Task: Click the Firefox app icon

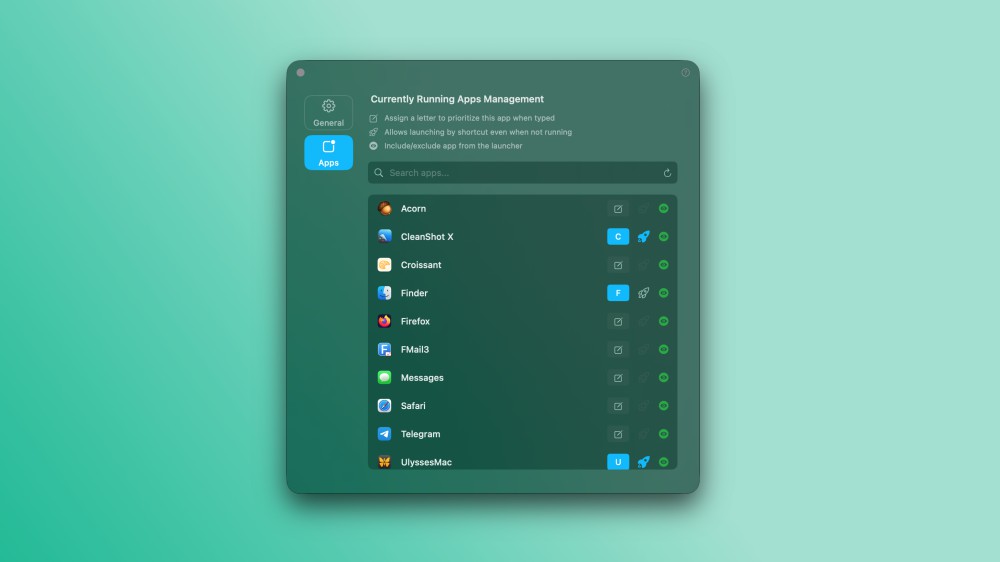Action: point(385,322)
